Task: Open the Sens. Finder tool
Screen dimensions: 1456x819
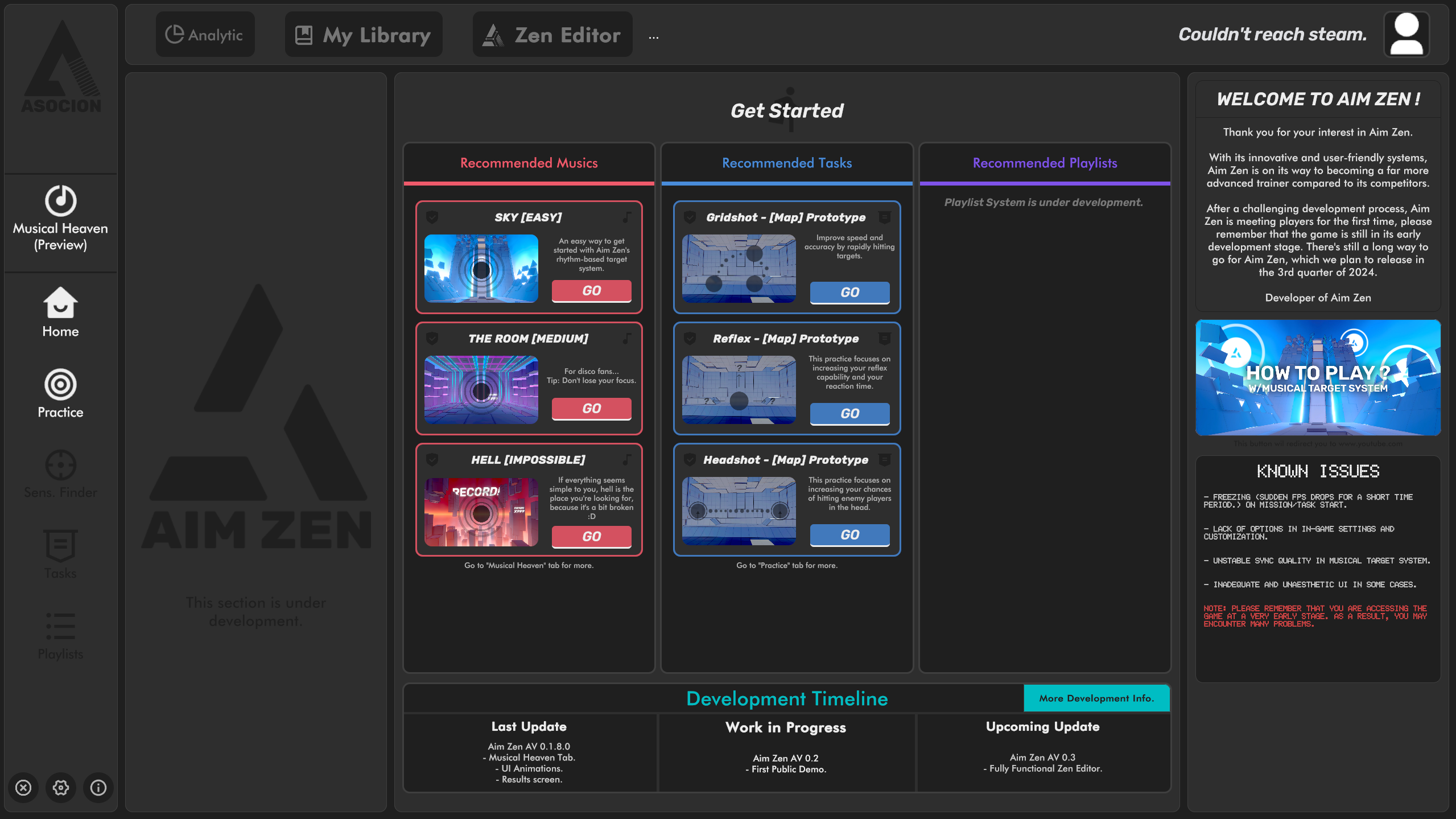Action: pos(60,472)
